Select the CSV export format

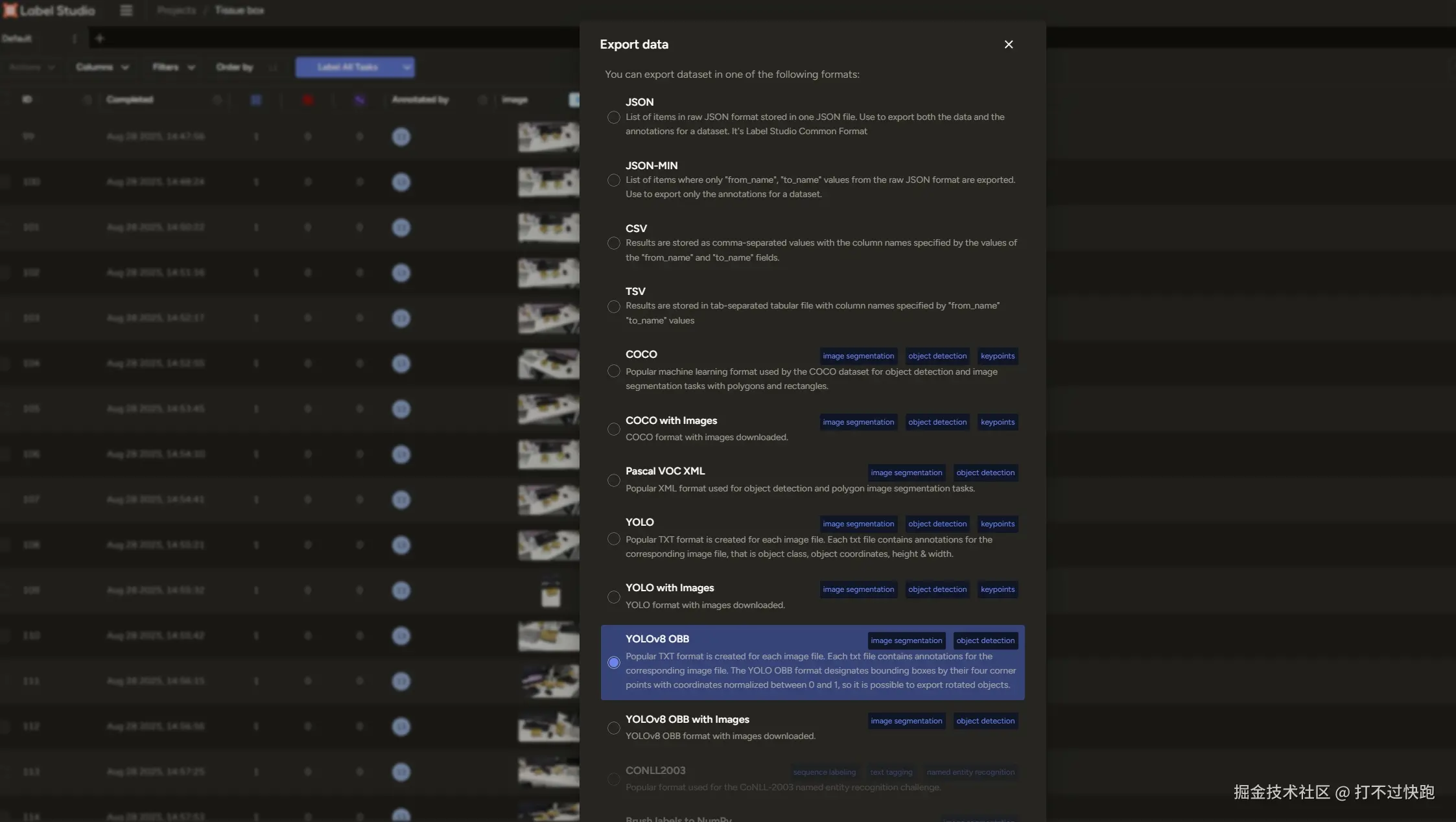click(x=613, y=243)
